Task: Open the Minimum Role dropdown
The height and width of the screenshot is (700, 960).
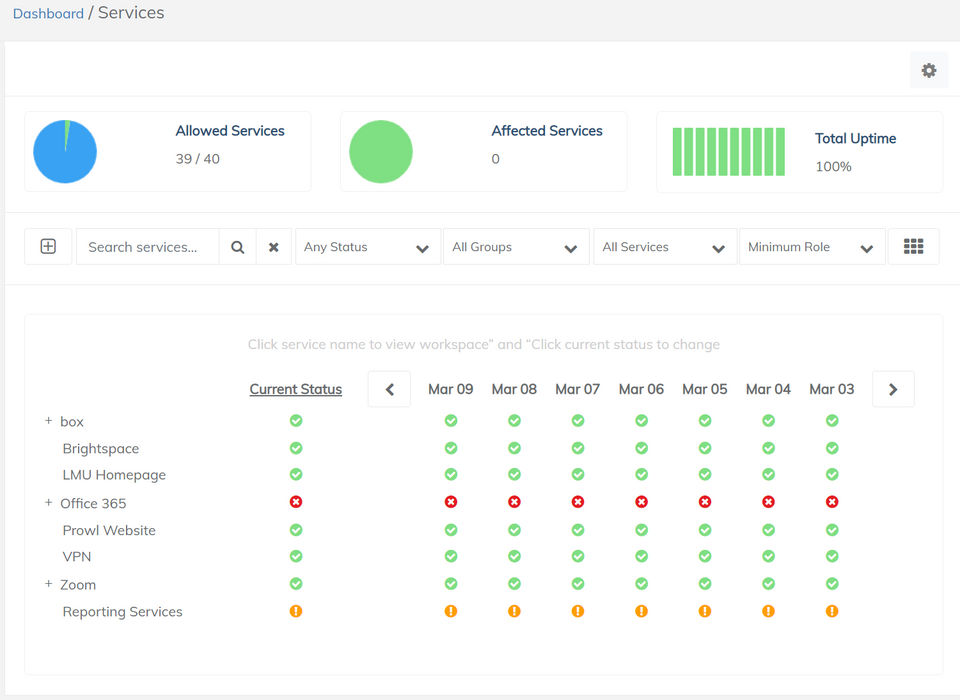Action: click(811, 247)
